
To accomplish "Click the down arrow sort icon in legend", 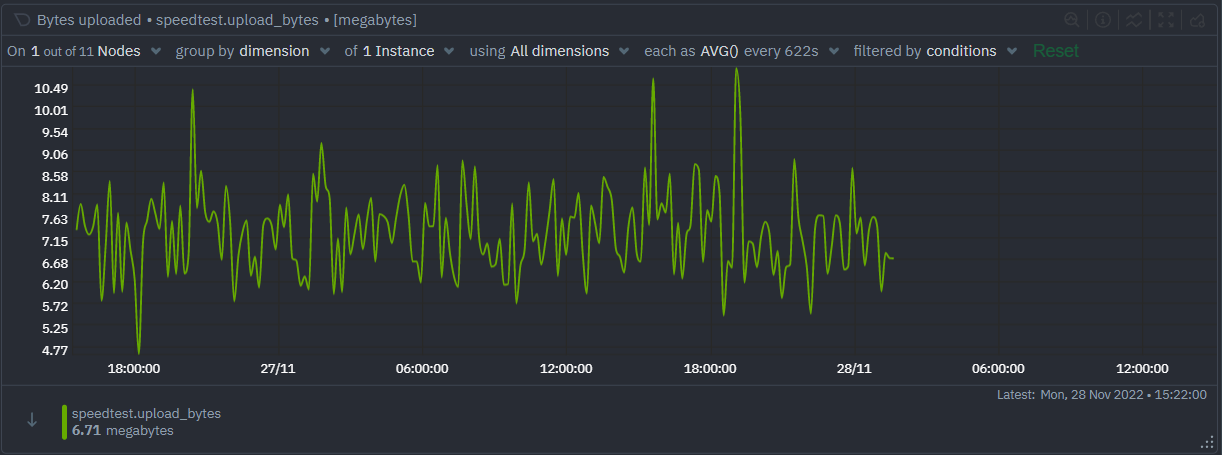I will click(32, 421).
